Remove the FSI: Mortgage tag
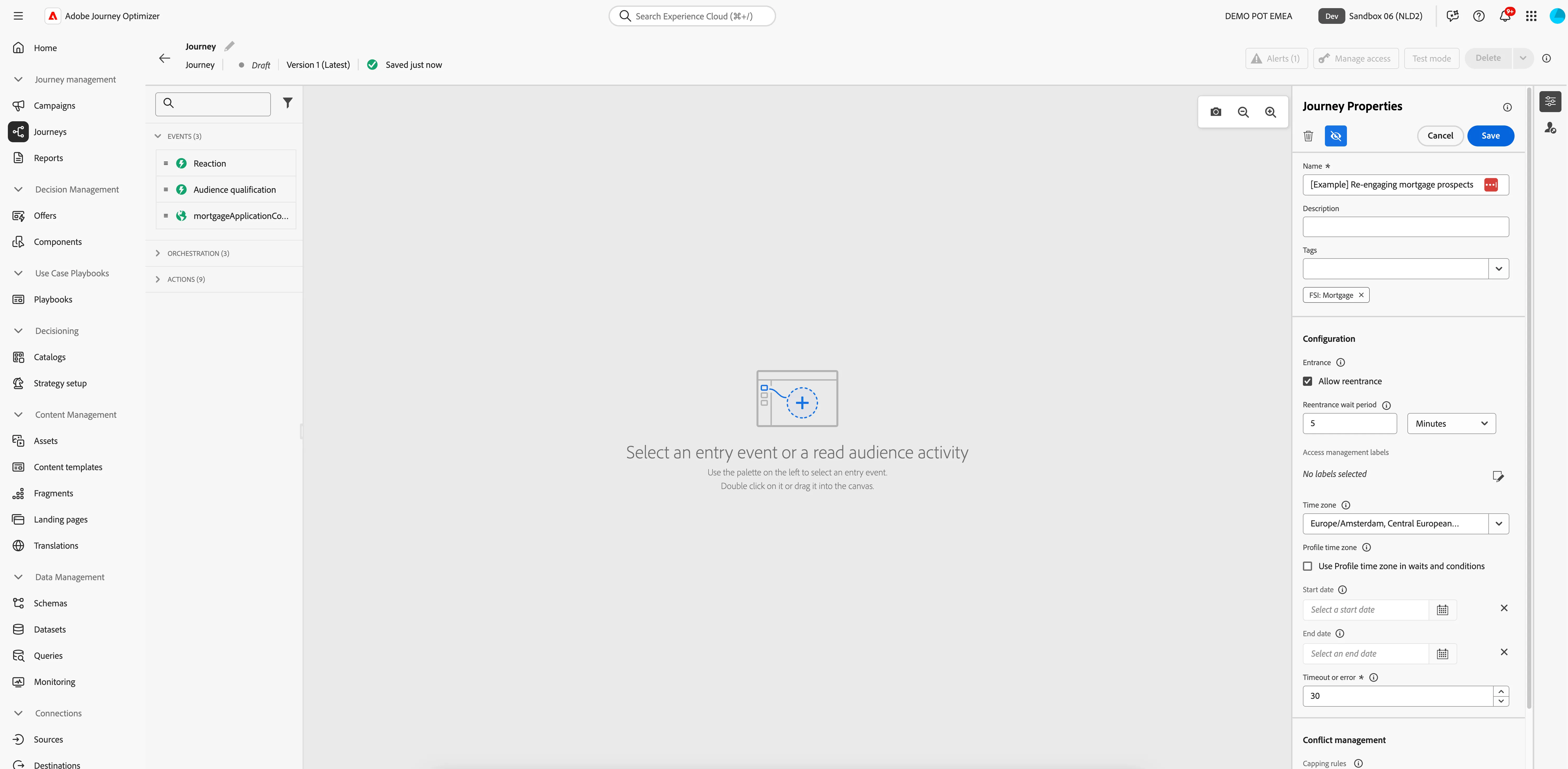The height and width of the screenshot is (769, 1568). pos(1361,295)
